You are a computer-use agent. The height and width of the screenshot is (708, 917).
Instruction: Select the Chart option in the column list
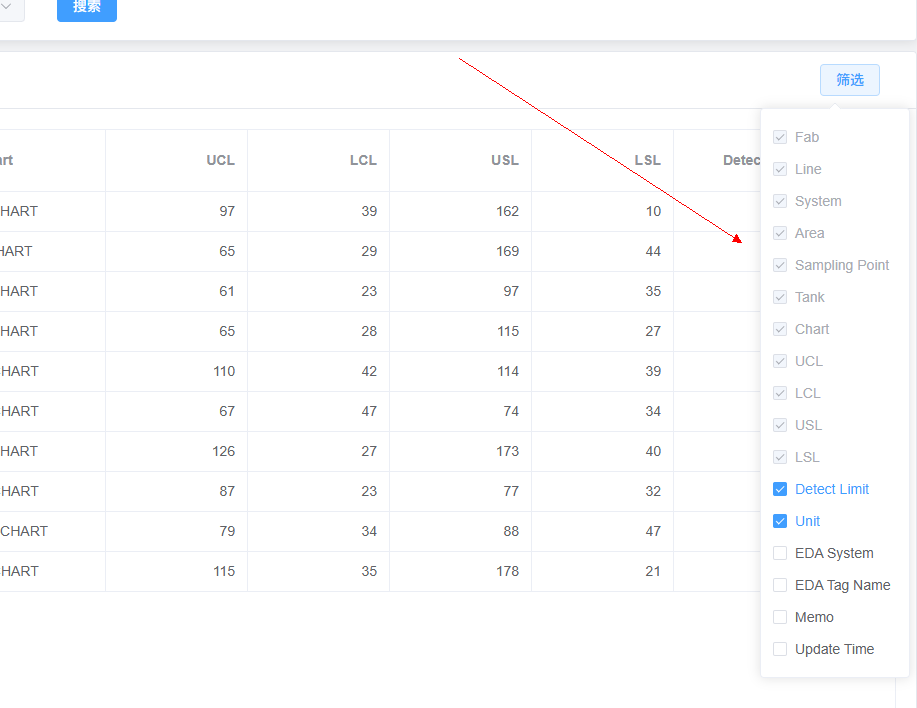[780, 329]
